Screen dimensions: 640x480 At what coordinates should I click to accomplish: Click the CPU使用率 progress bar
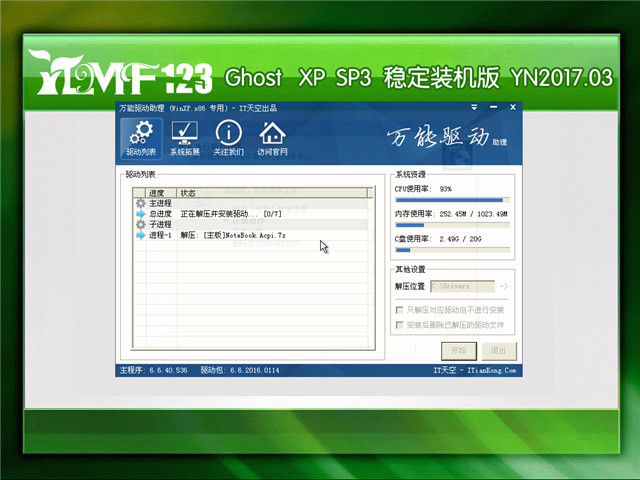pos(453,200)
